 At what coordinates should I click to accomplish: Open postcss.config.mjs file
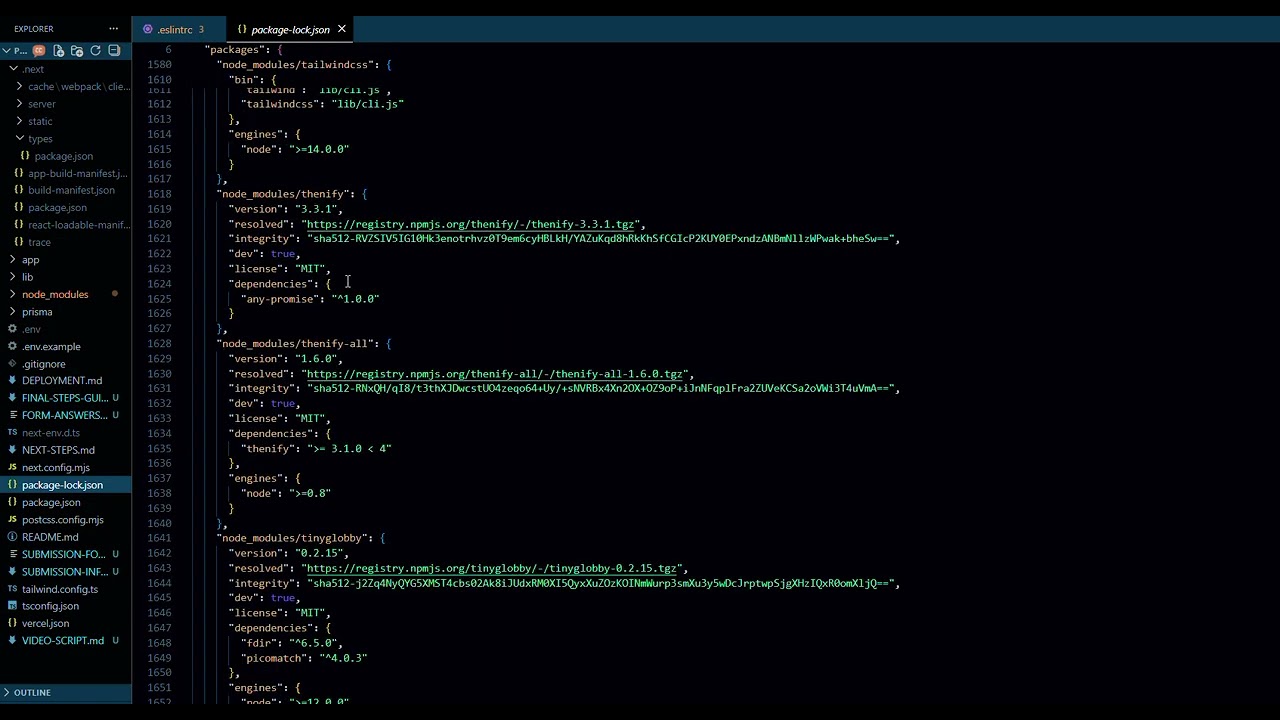tap(62, 519)
